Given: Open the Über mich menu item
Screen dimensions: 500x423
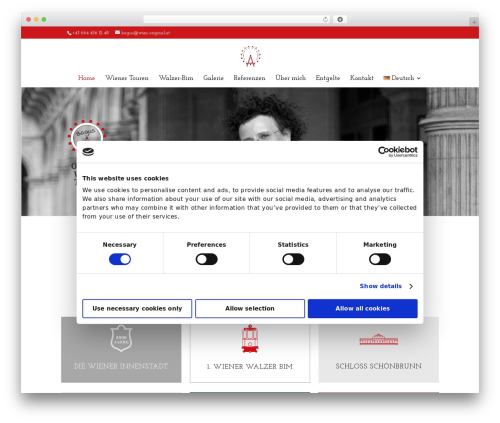Looking at the screenshot, I should [x=290, y=78].
